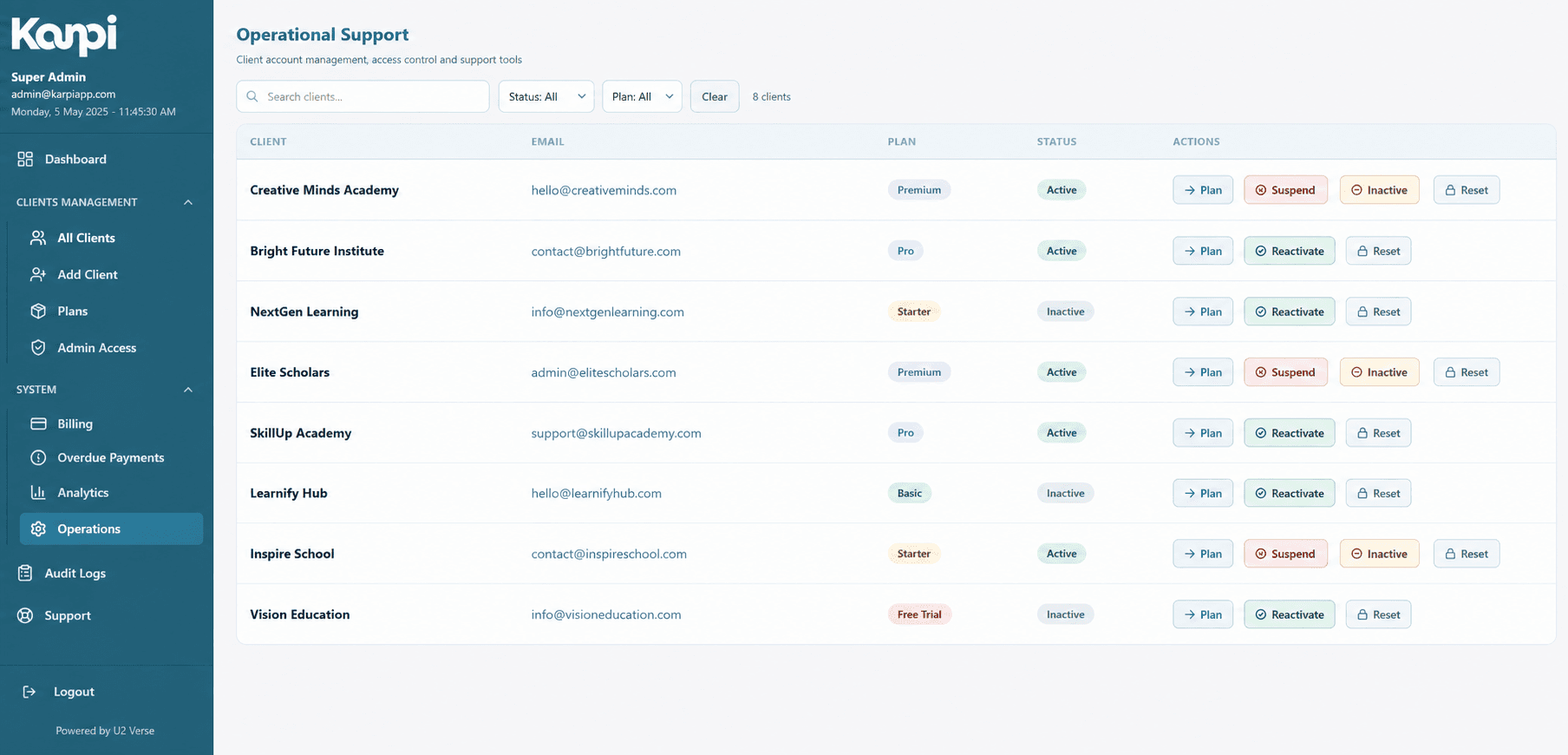Click email info@nextgenlearning.com
The width and height of the screenshot is (1568, 755).
click(x=607, y=312)
